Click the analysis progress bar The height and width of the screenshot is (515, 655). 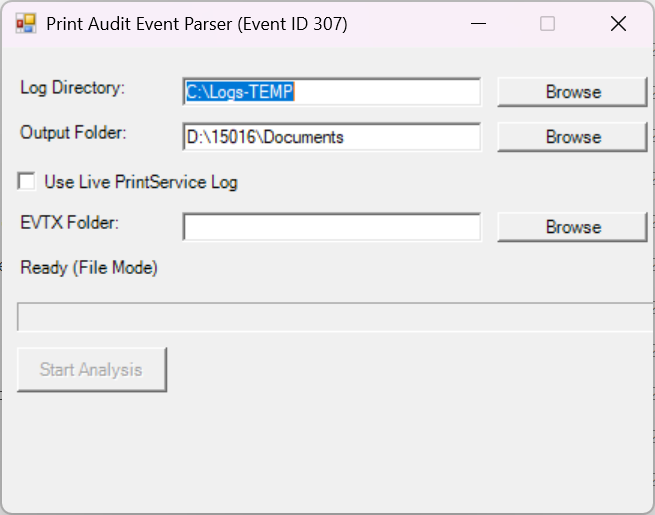click(335, 317)
